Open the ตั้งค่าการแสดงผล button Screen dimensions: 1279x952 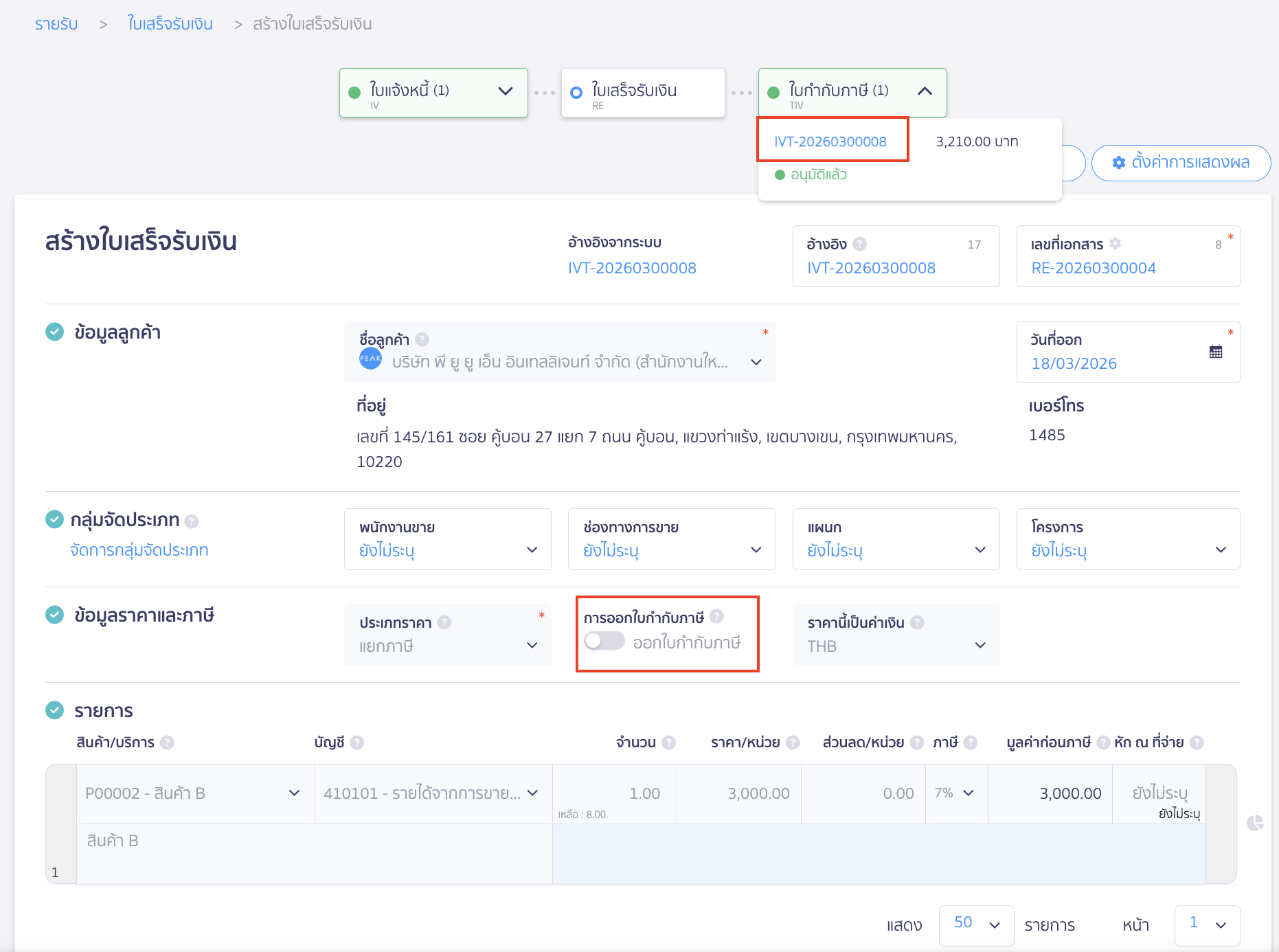[1181, 163]
